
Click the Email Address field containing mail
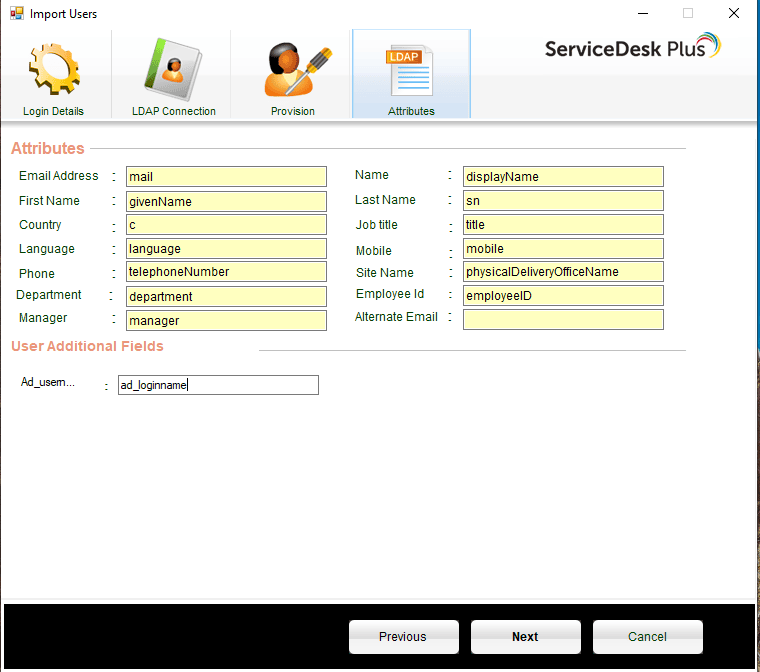[226, 177]
